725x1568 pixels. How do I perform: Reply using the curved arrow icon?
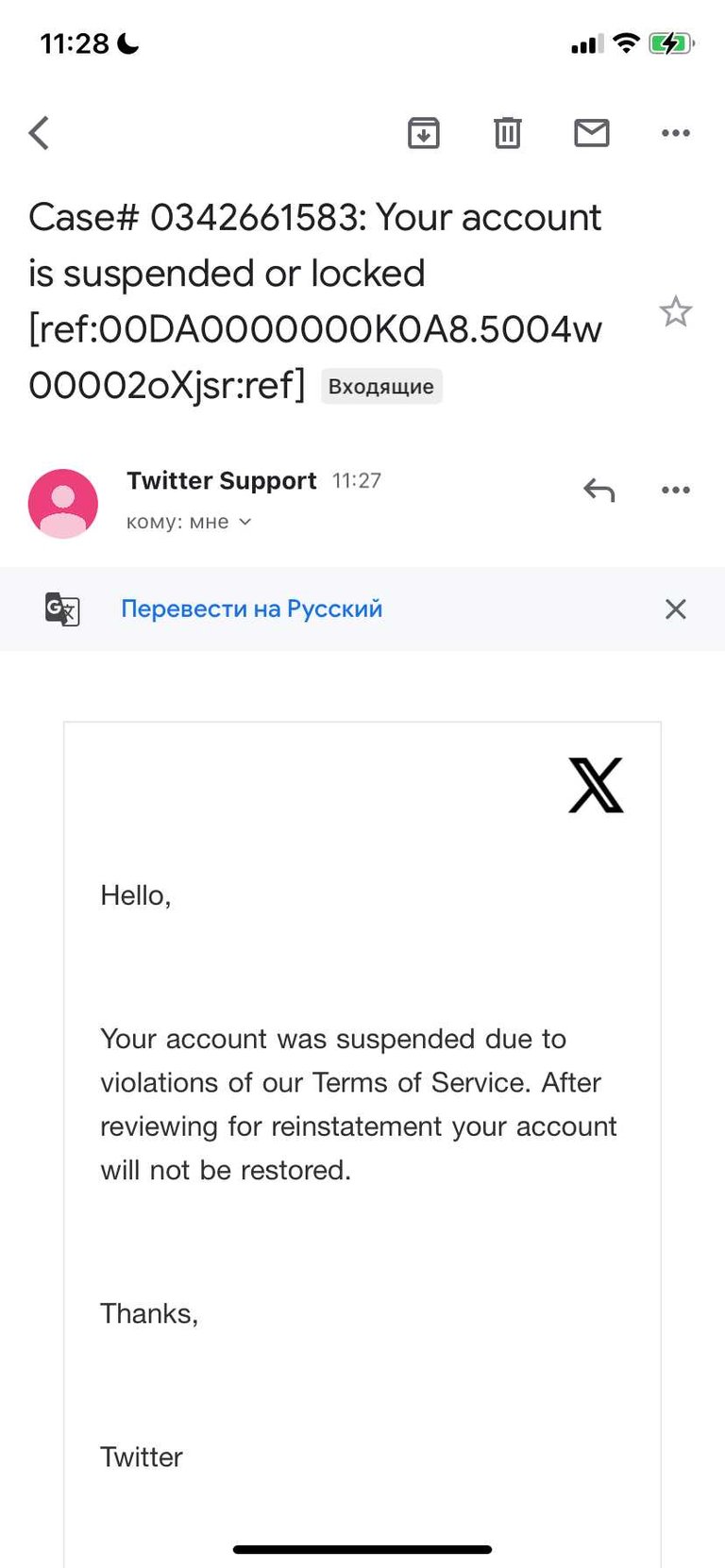(599, 490)
